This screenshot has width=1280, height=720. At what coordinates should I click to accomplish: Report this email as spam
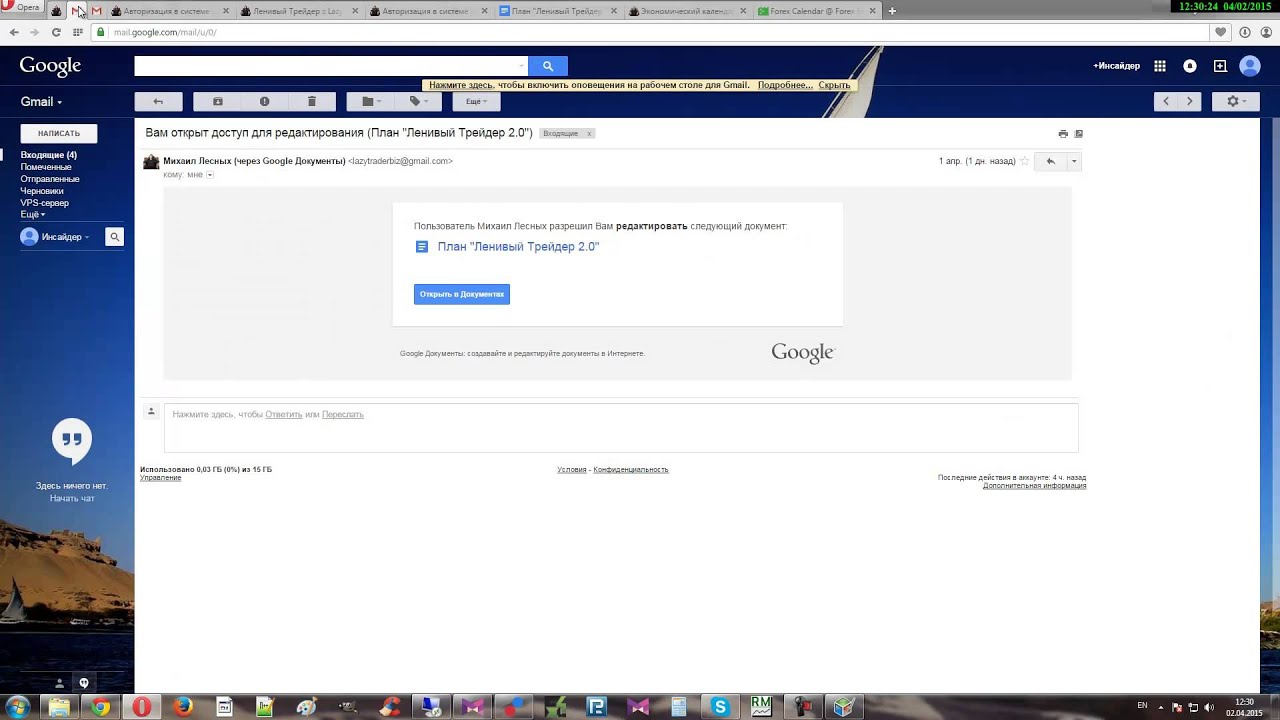tap(264, 101)
